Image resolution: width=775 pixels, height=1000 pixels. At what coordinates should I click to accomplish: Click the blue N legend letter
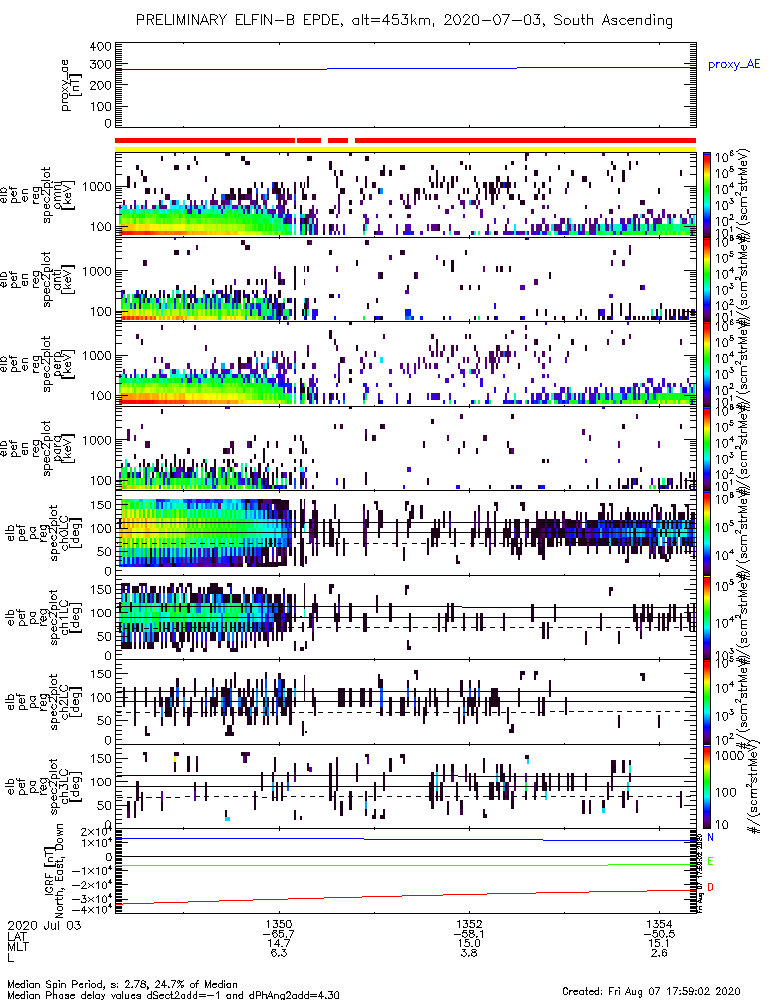point(710,837)
